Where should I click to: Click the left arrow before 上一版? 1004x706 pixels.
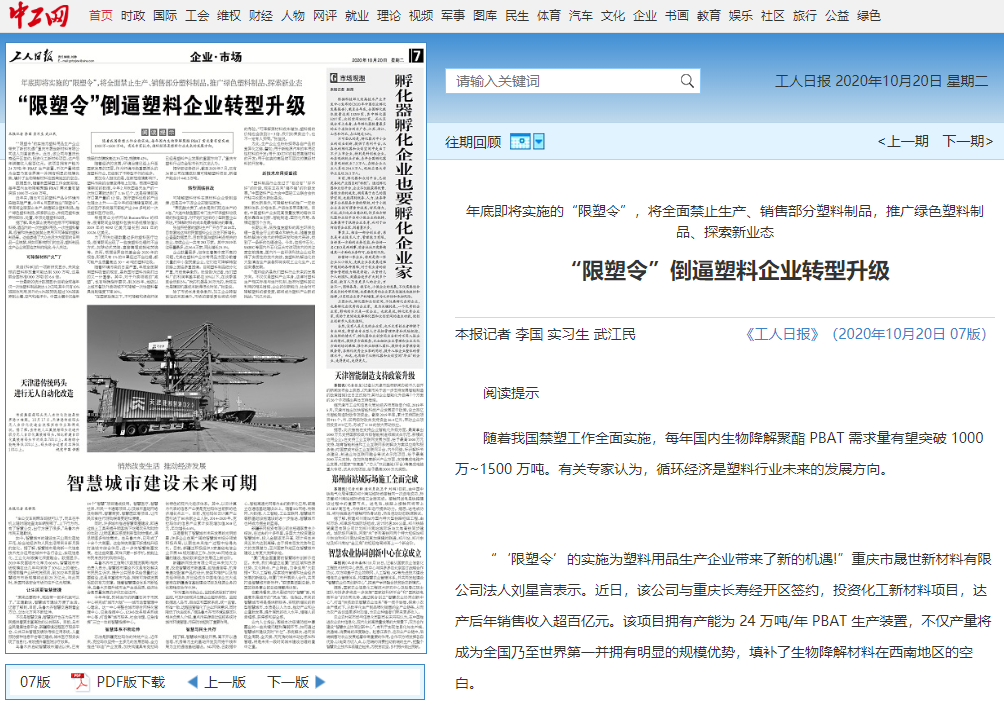[192, 682]
